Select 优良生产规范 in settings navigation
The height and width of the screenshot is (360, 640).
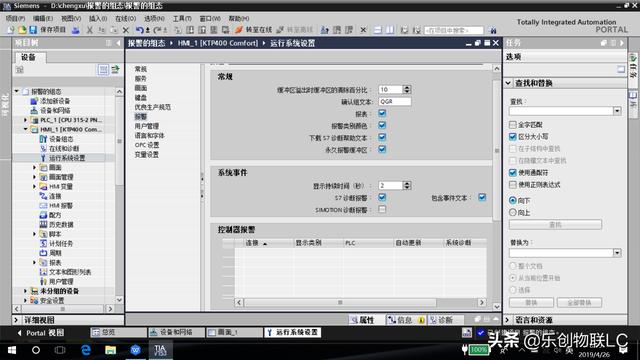(153, 107)
